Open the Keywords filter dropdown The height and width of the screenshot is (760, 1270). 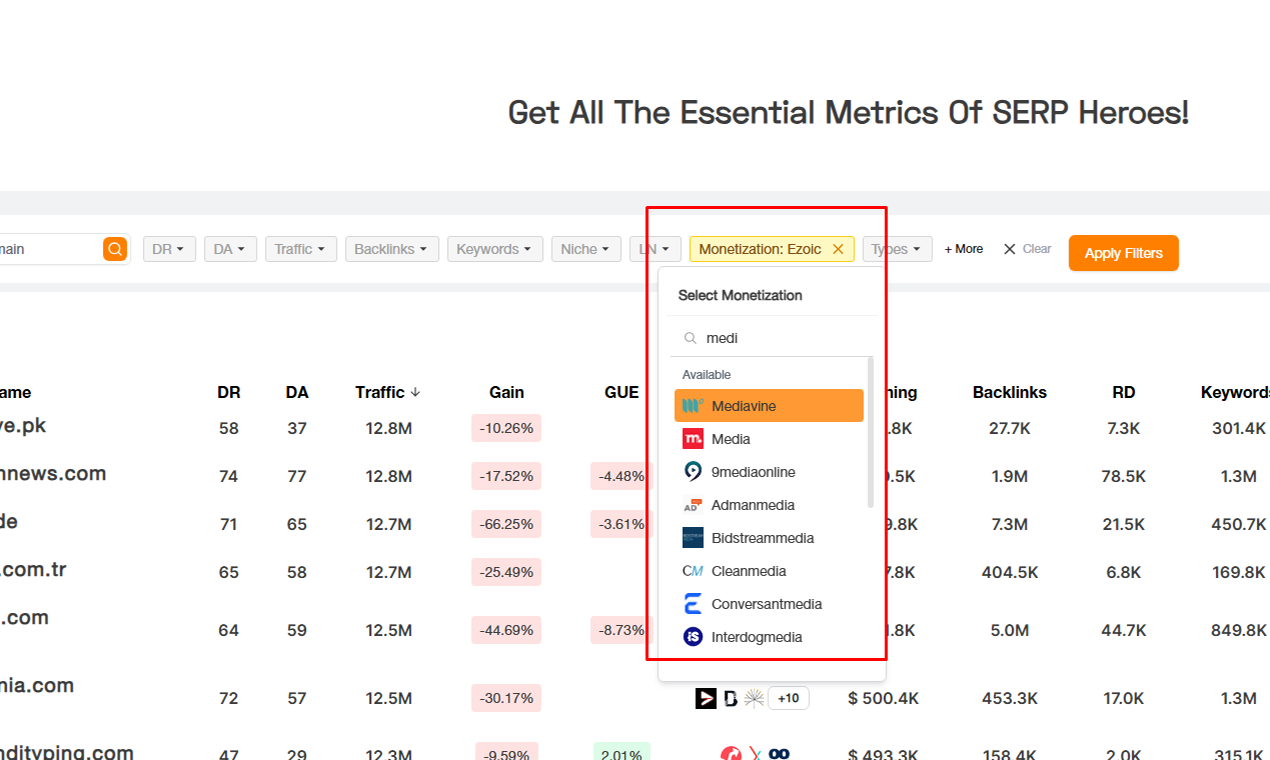click(x=495, y=249)
